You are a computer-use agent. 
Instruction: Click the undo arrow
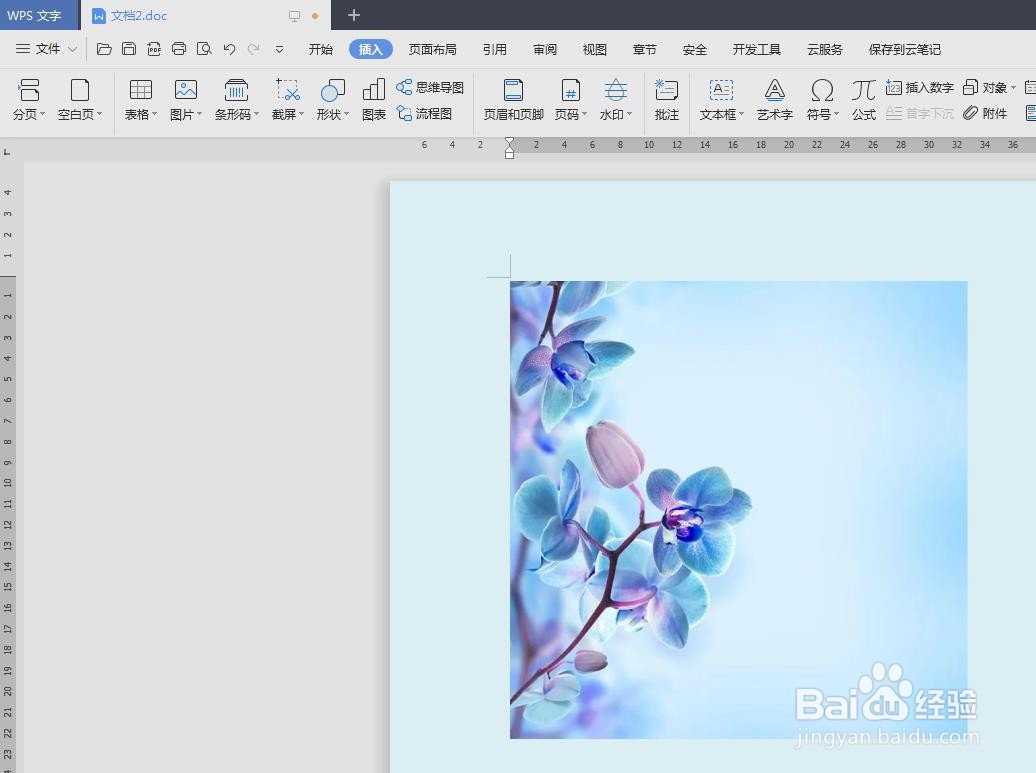[x=229, y=49]
